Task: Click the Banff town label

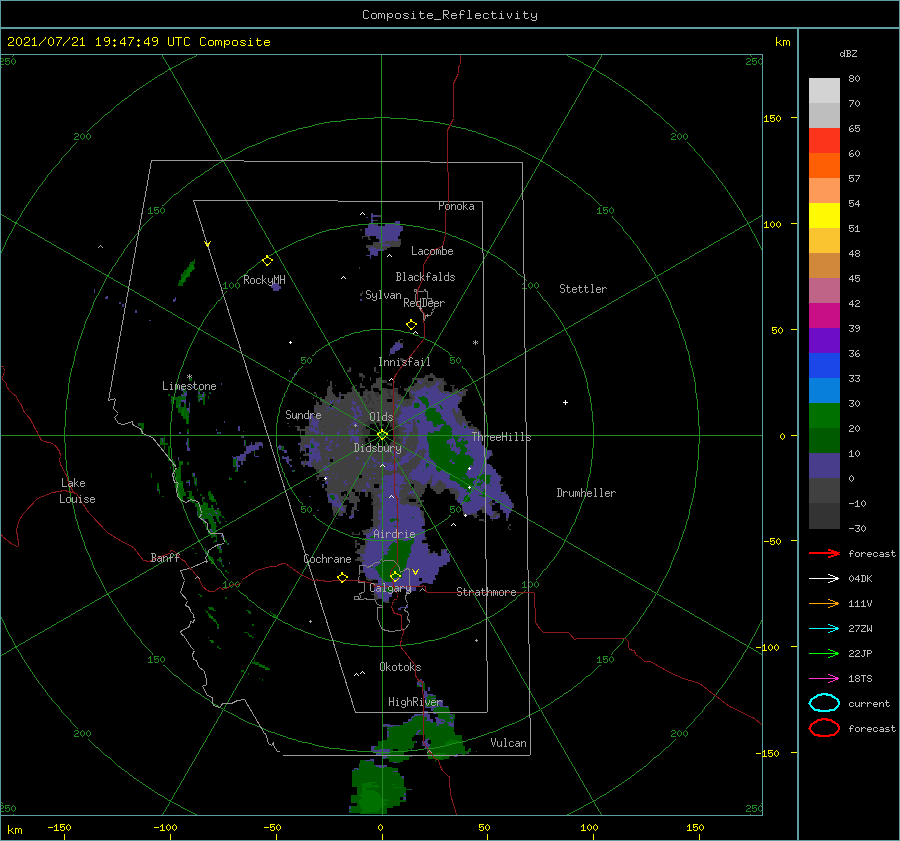Action: click(165, 557)
